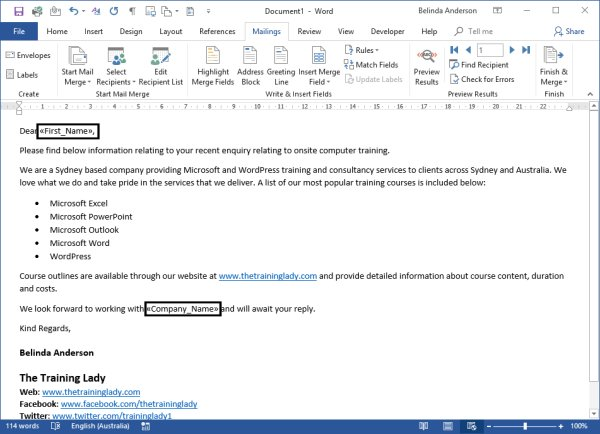This screenshot has width=600, height=434.
Task: Select the Company_Name merge field
Action: (183, 309)
